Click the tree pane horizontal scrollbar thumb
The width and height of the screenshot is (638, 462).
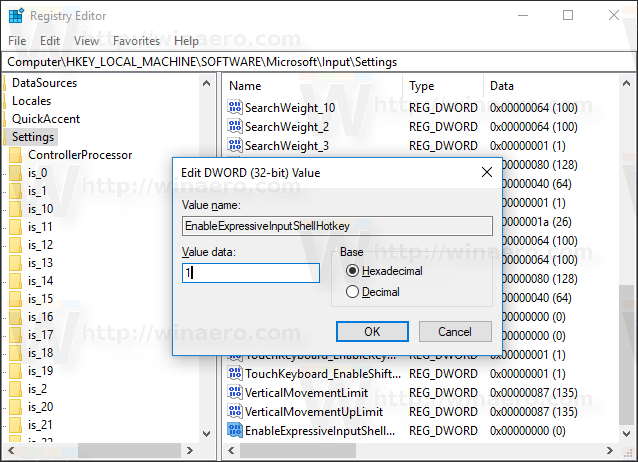tap(129, 450)
